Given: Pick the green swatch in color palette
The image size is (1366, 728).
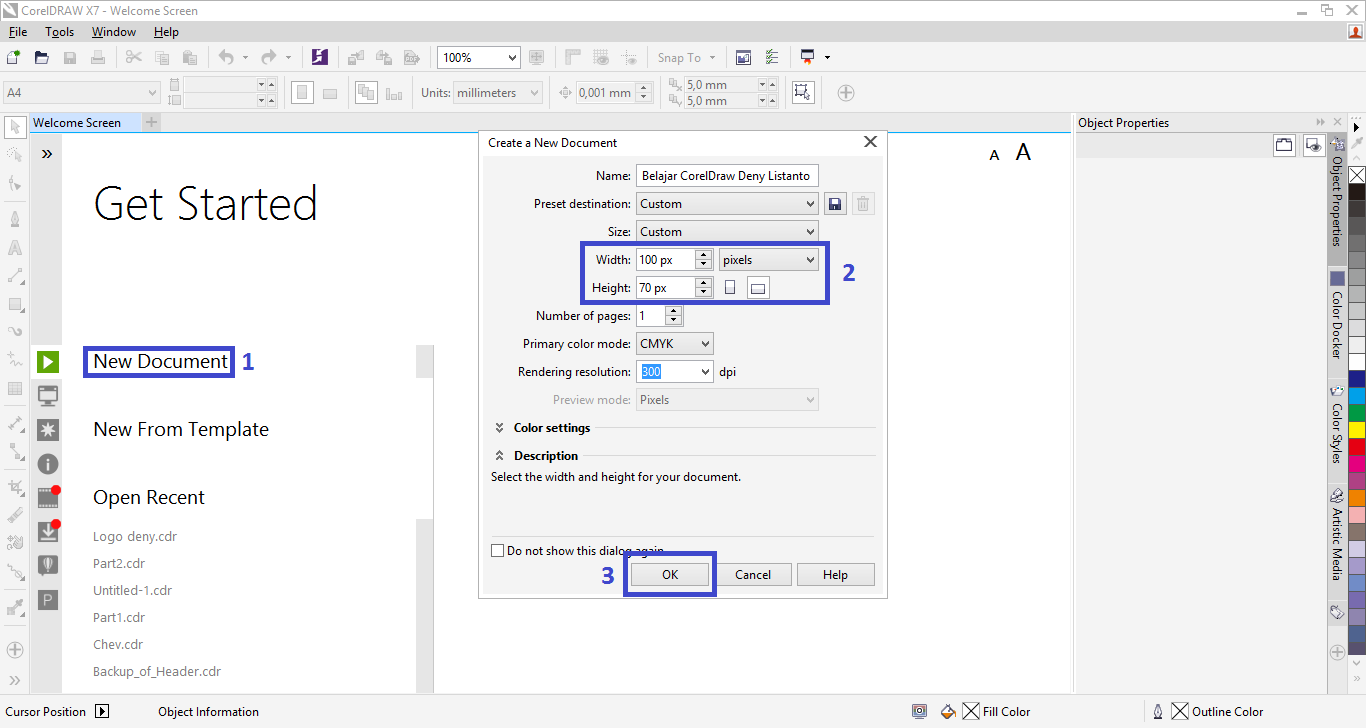Looking at the screenshot, I should 1357,412.
